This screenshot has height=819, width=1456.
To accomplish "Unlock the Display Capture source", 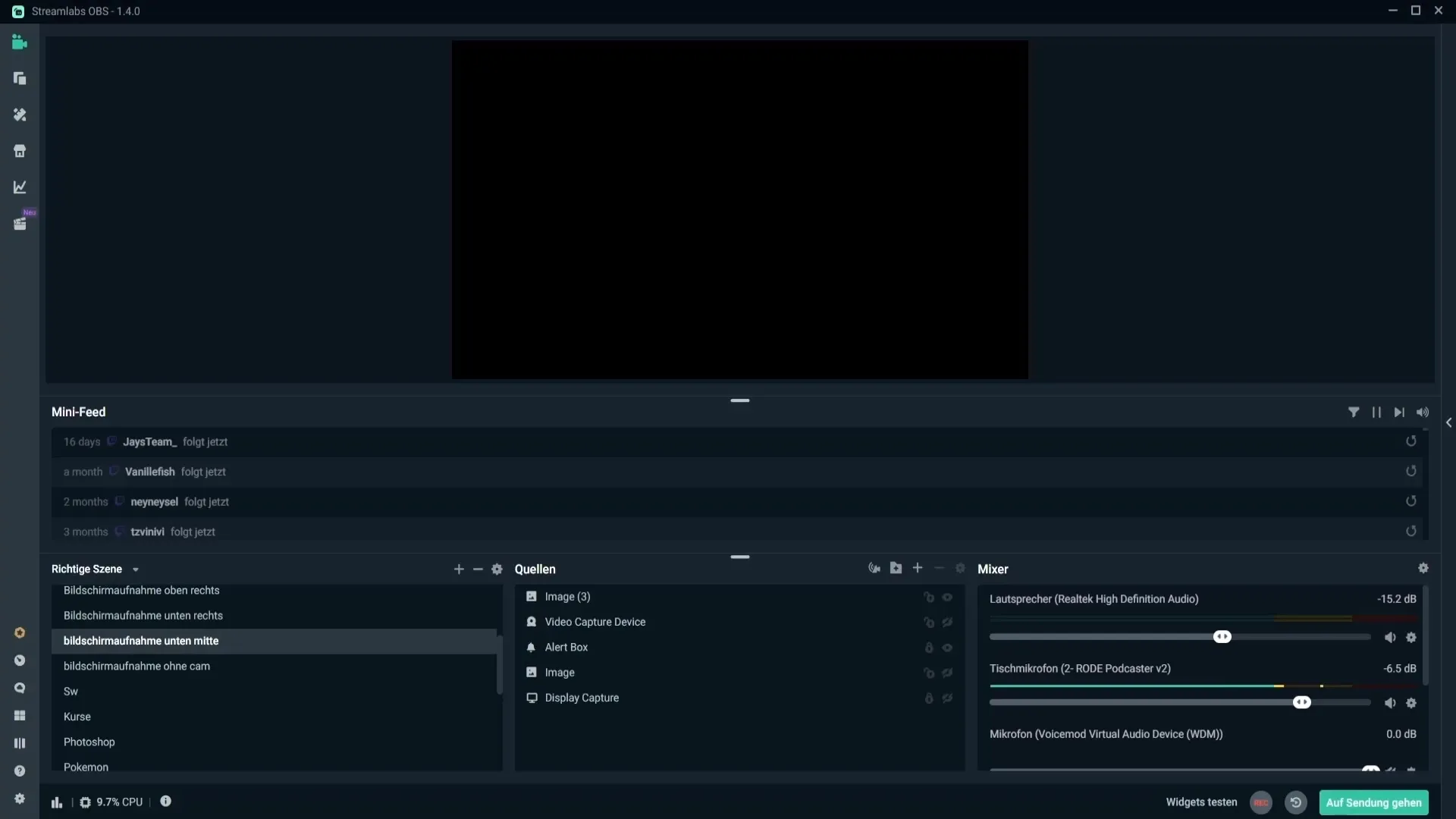I will tap(929, 698).
